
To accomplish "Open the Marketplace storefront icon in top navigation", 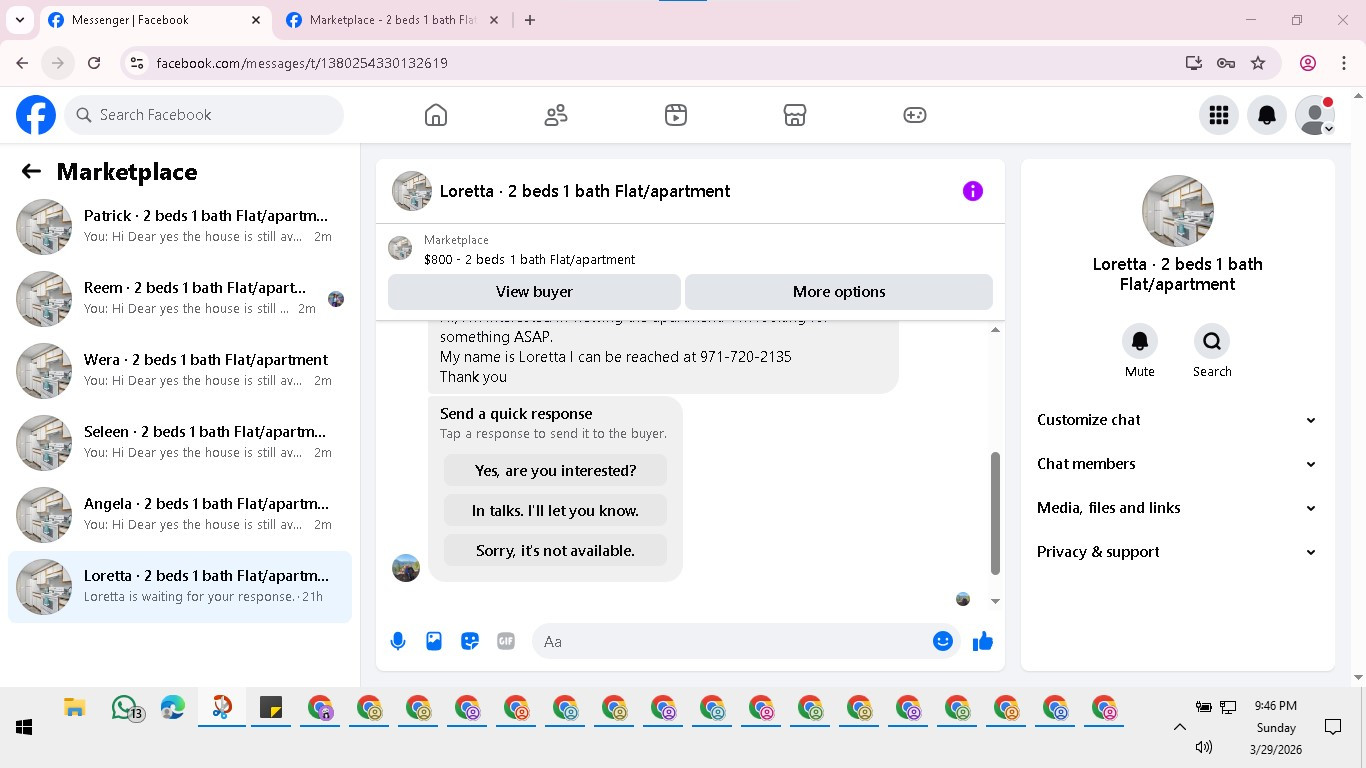I will (795, 115).
